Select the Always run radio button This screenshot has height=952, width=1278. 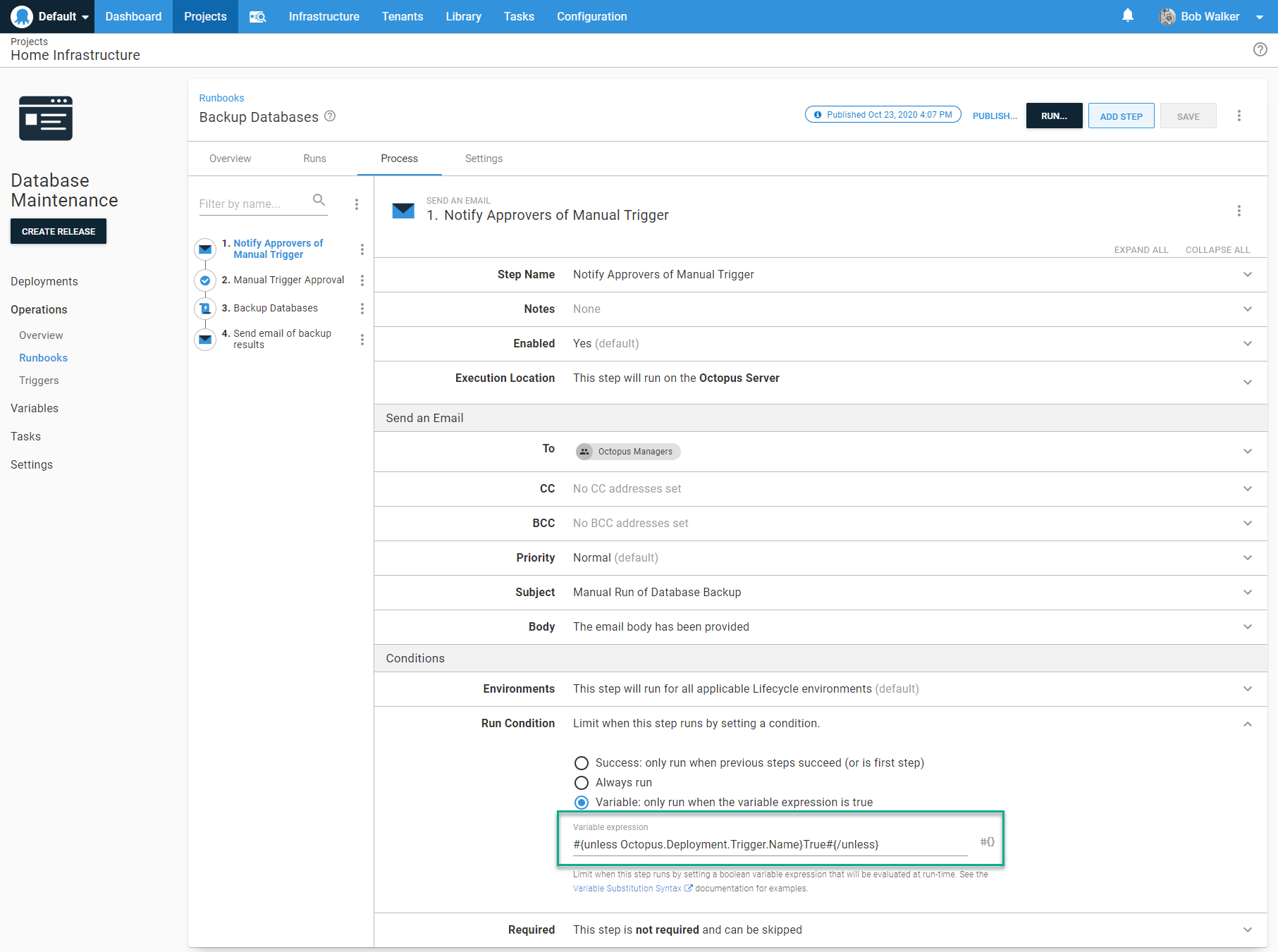[x=582, y=783]
